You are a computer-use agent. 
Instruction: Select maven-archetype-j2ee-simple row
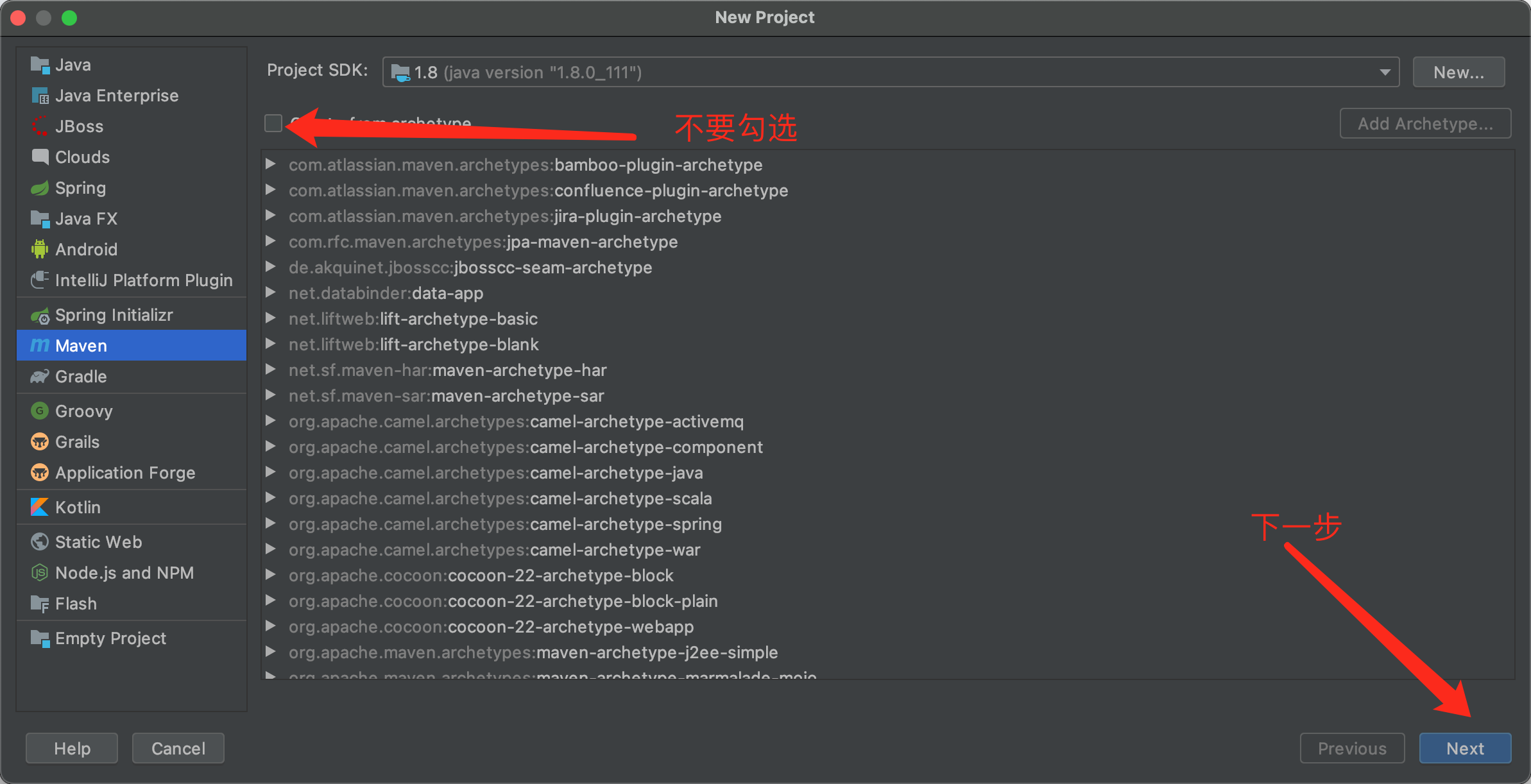pos(887,652)
